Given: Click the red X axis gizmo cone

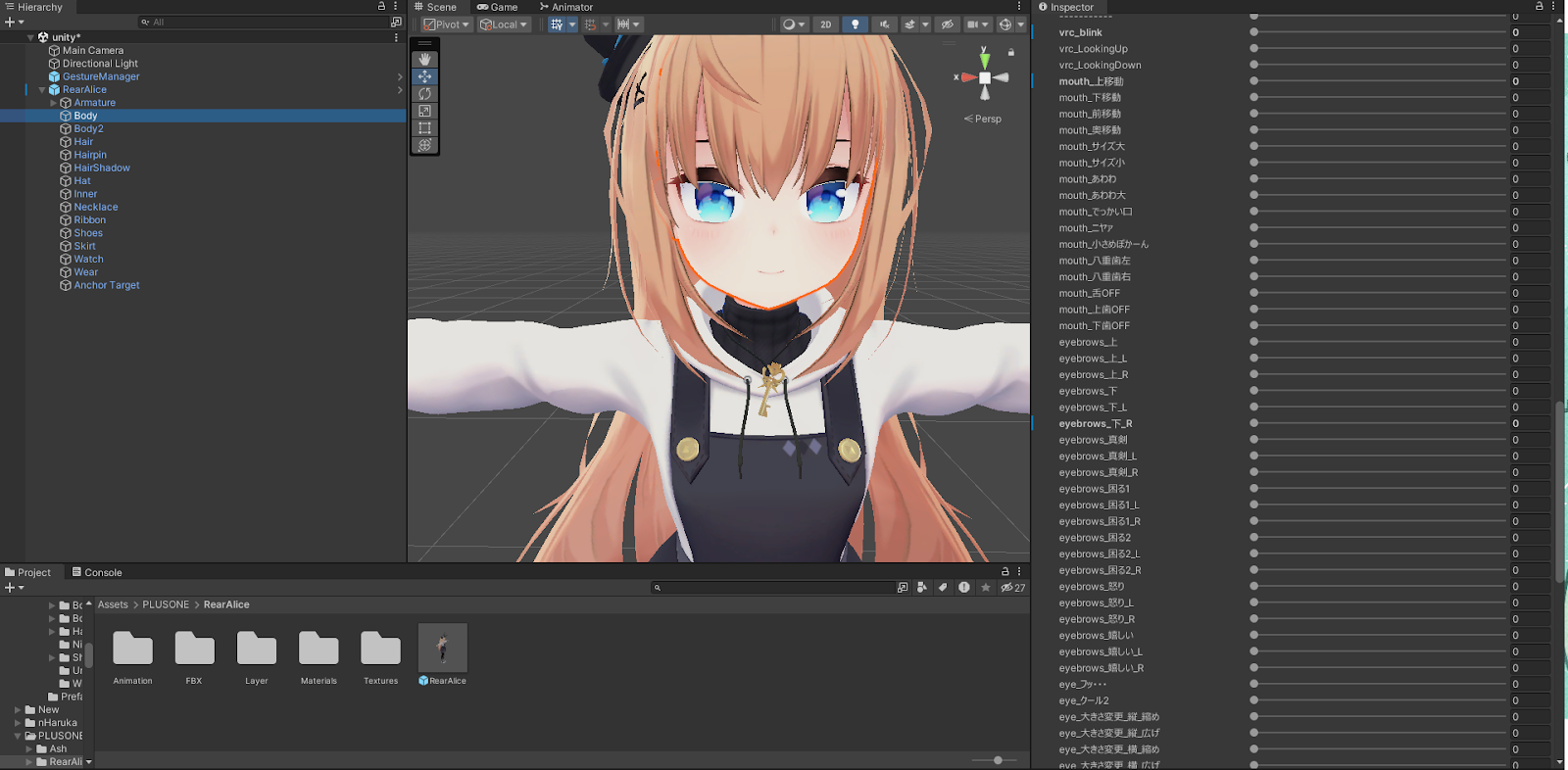Looking at the screenshot, I should click(x=969, y=77).
